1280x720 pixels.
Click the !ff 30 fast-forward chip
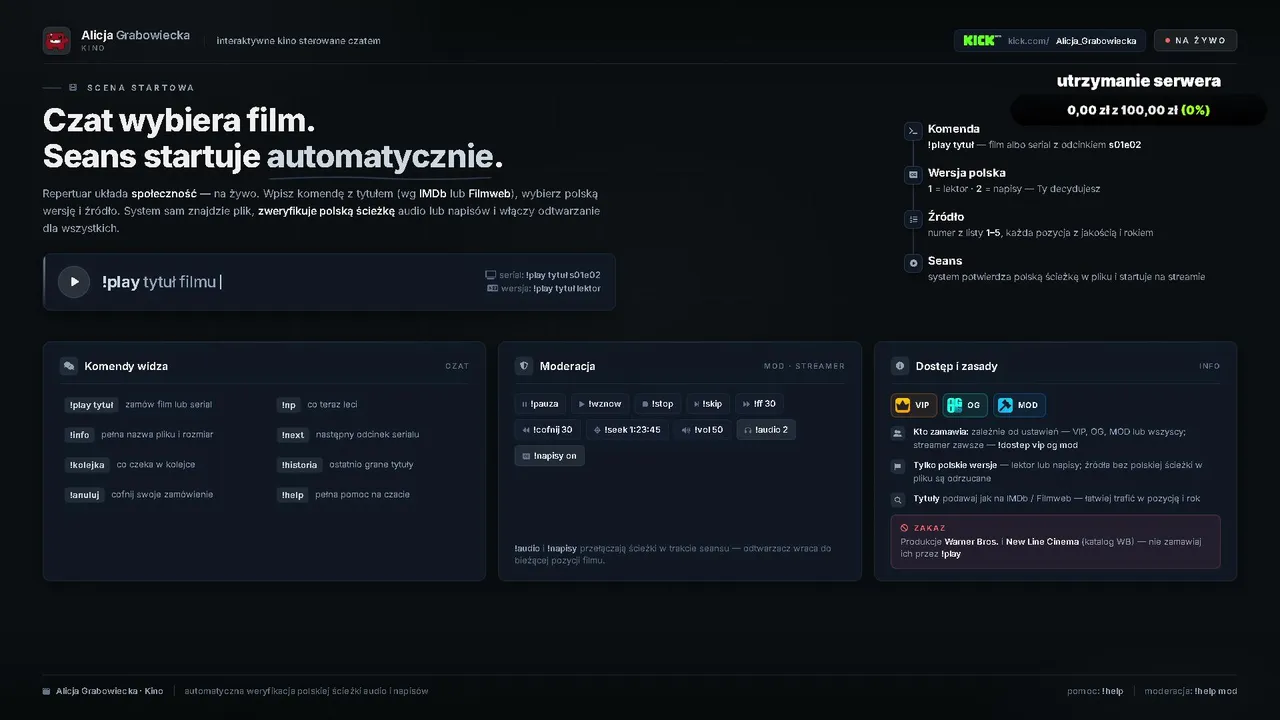[x=759, y=404]
